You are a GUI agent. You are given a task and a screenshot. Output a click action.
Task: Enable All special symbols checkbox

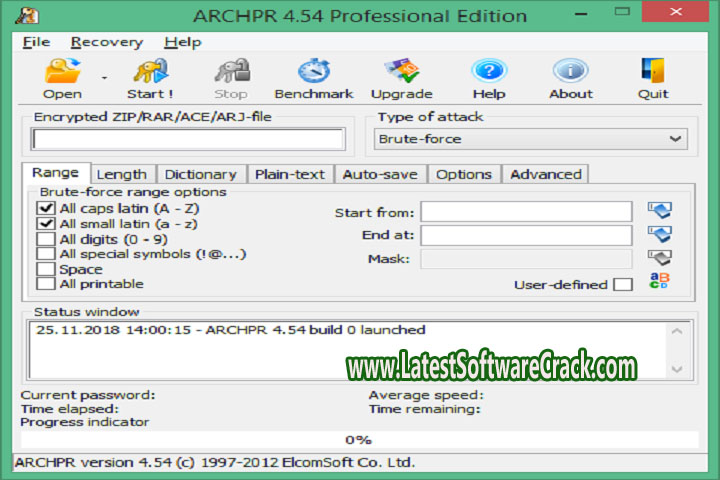(x=45, y=254)
